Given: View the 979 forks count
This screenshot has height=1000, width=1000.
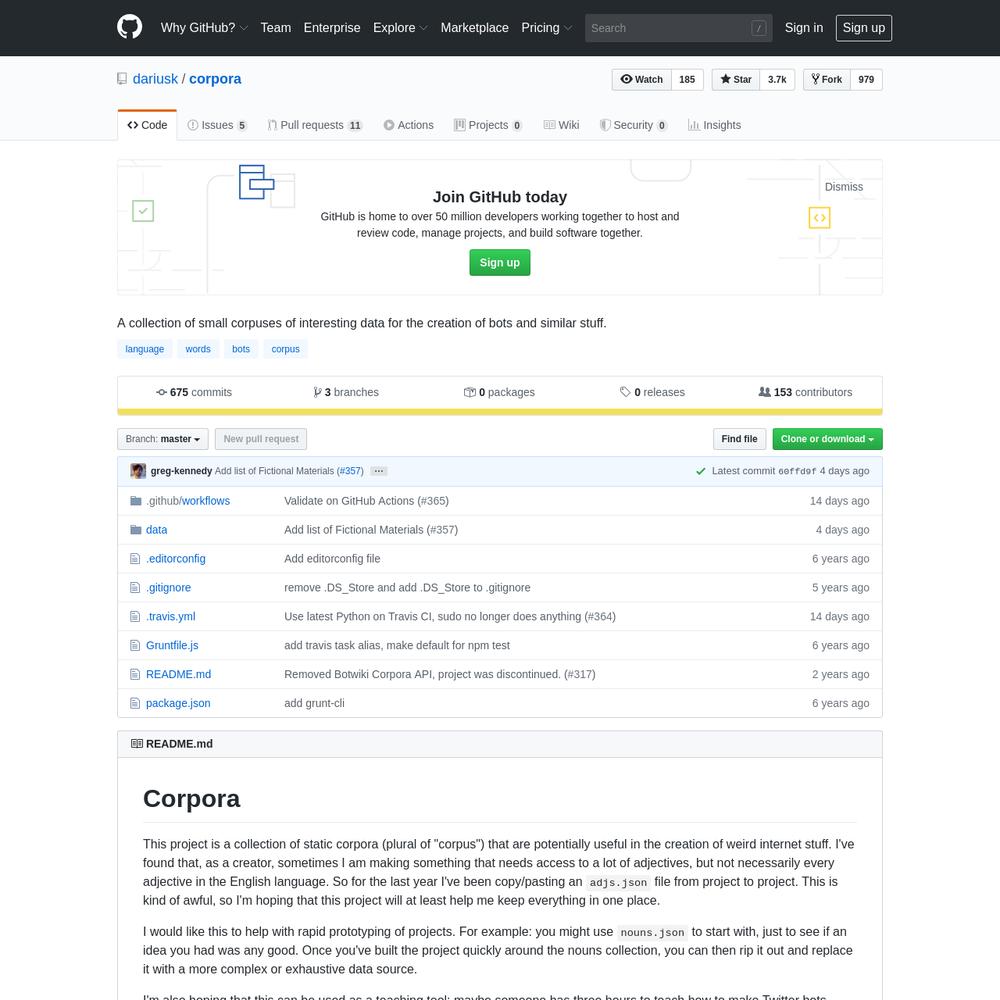Looking at the screenshot, I should [x=866, y=80].
